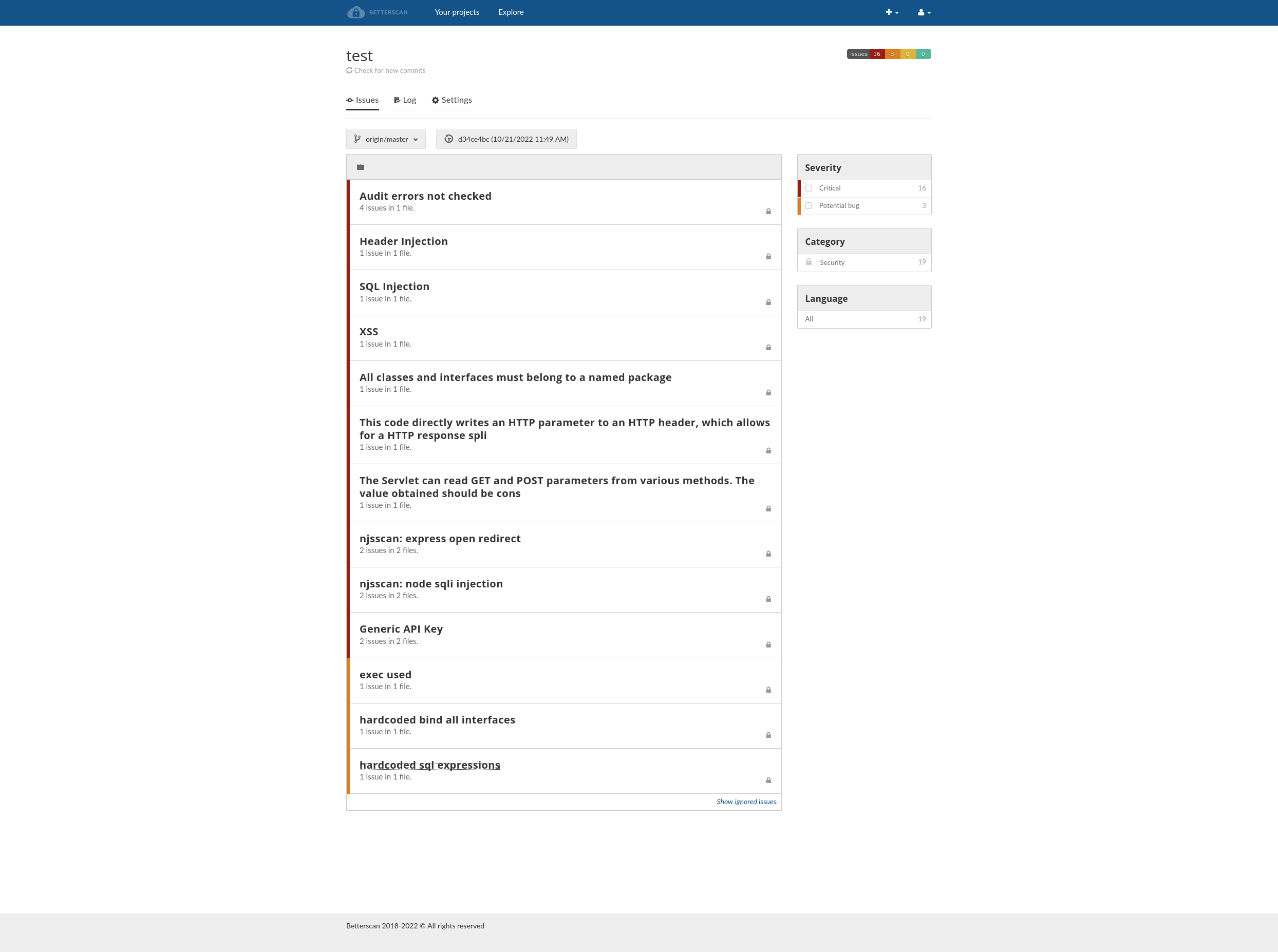This screenshot has width=1278, height=952.
Task: Click lock icon on XSS row
Action: [x=768, y=348]
